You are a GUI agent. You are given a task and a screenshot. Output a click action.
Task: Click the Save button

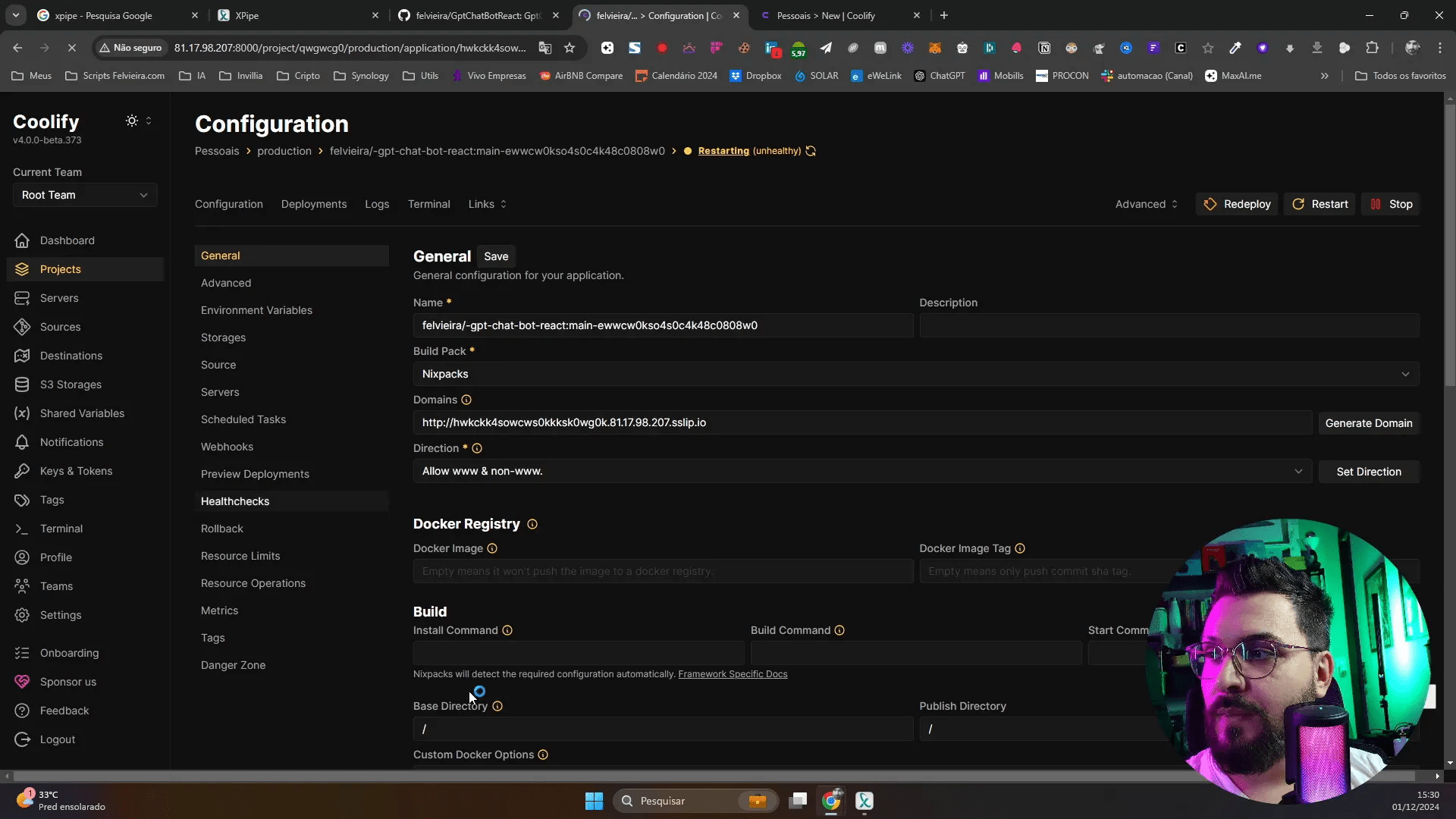point(496,256)
